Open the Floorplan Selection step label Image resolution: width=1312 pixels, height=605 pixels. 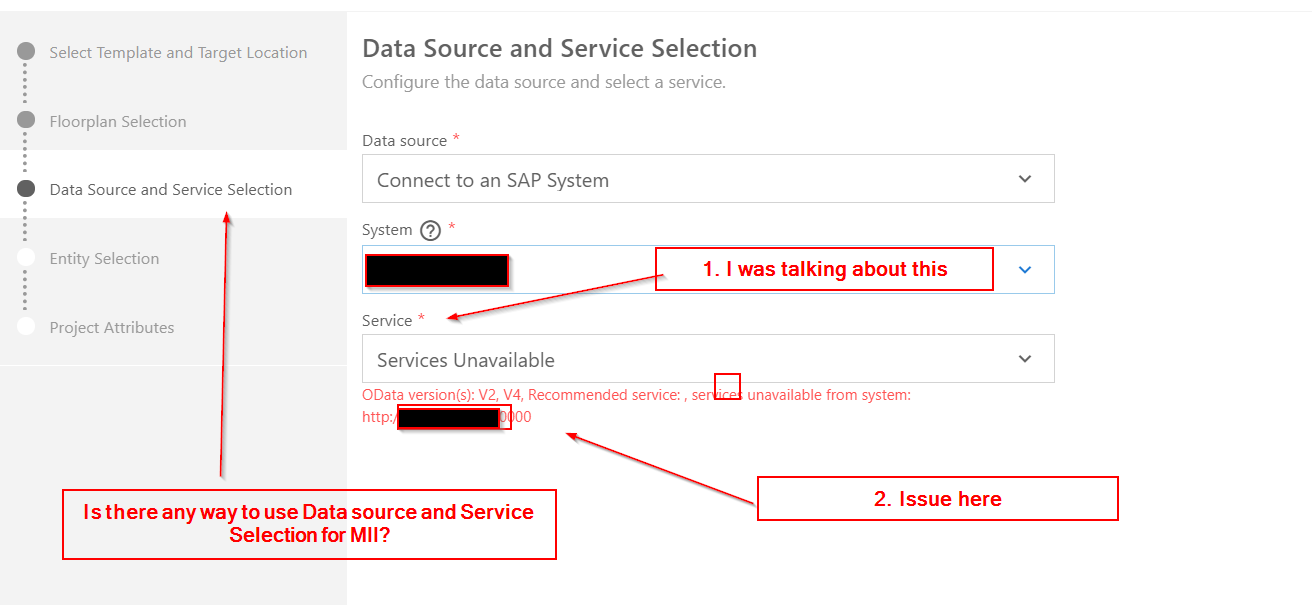pos(118,122)
